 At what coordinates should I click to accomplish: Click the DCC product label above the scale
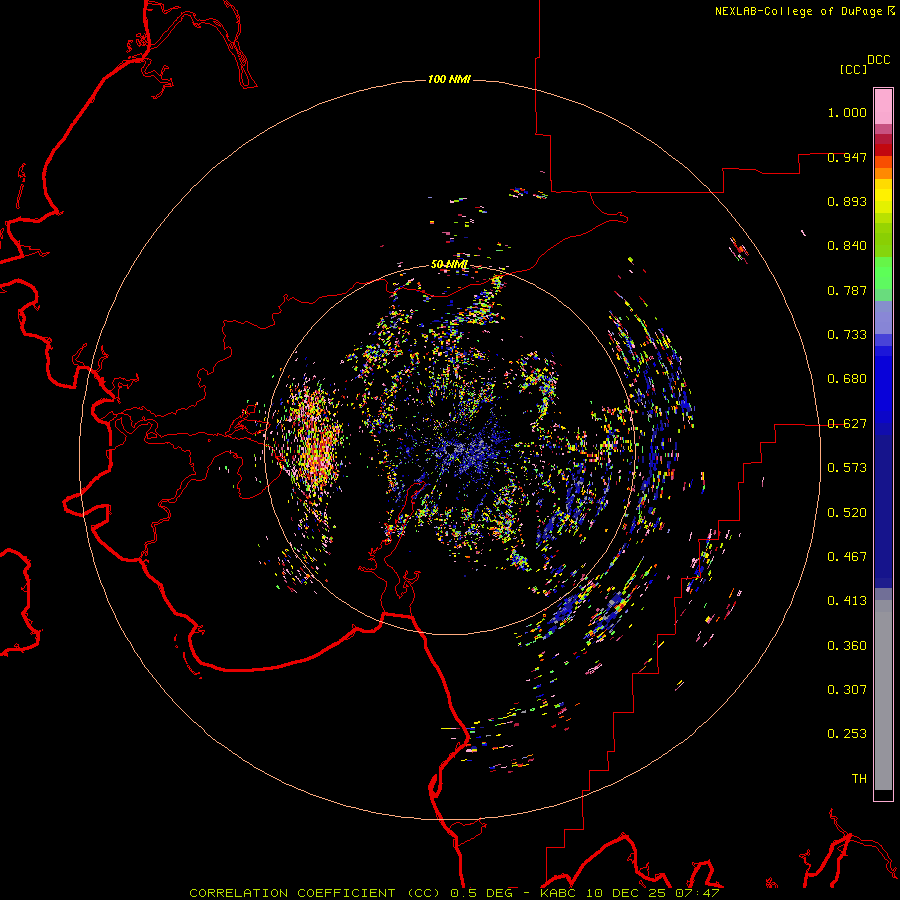[879, 60]
